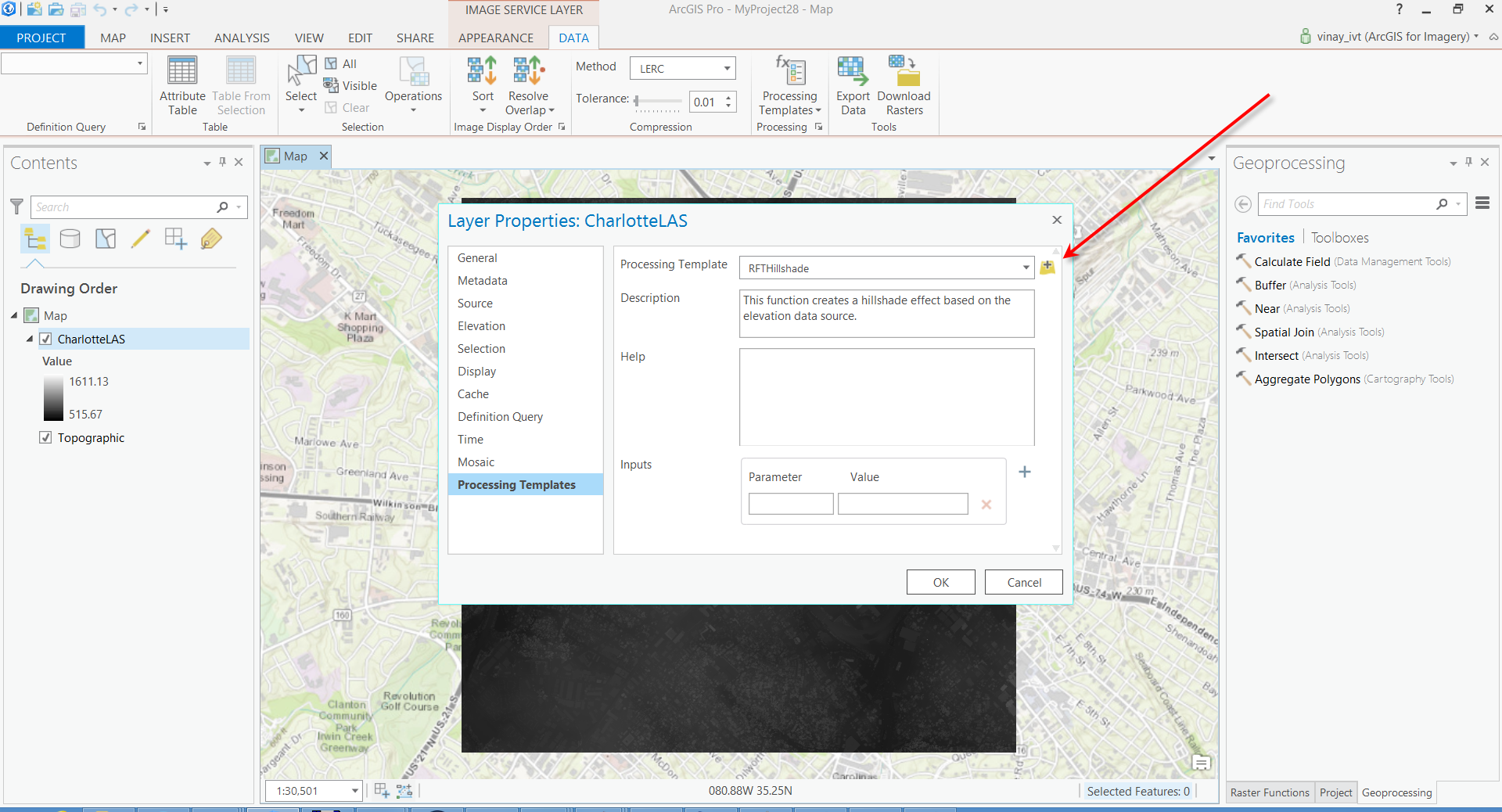Uncheck the Topographic basemap layer
The width and height of the screenshot is (1502, 812).
(46, 437)
